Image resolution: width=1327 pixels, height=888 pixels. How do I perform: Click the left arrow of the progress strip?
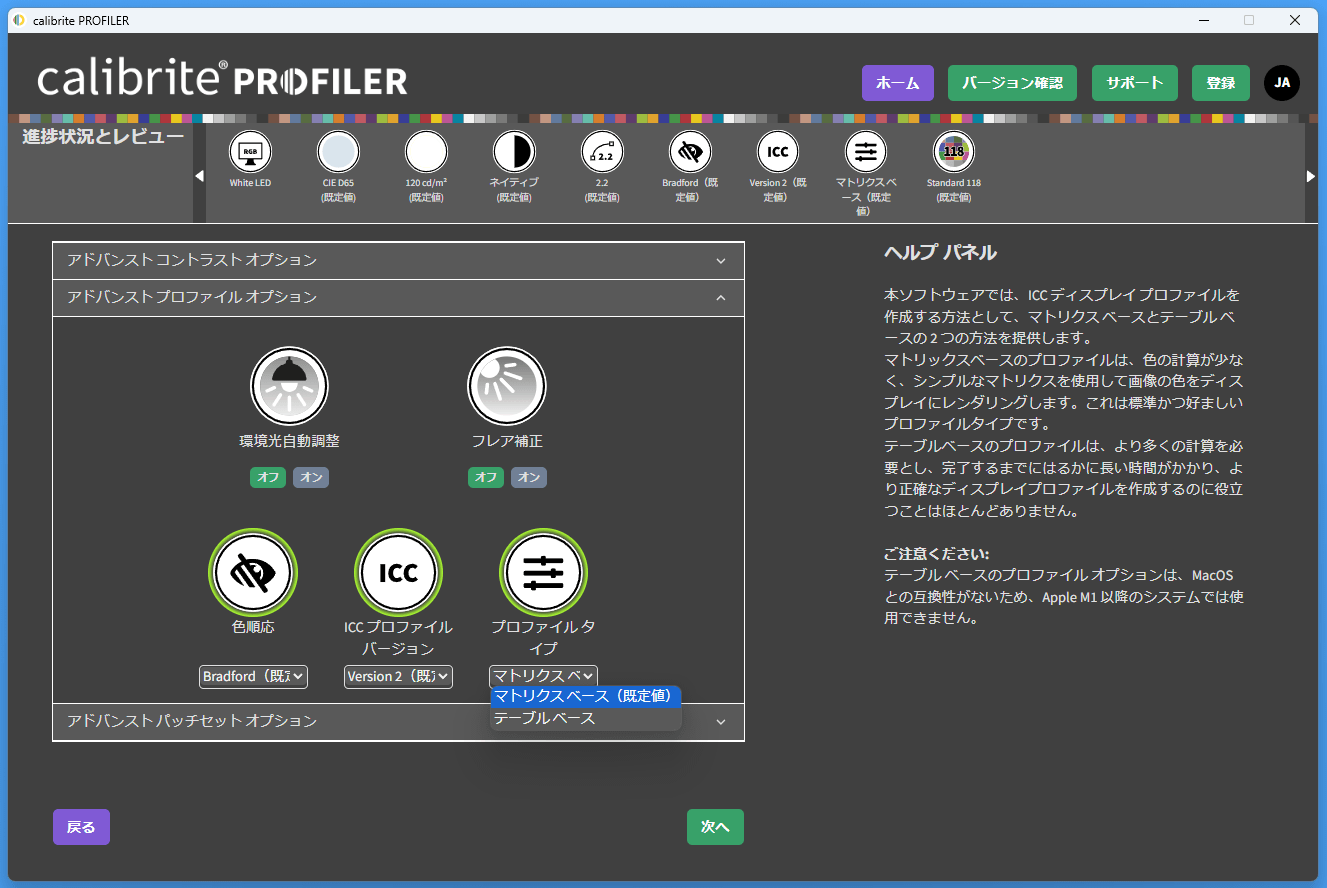coord(199,175)
